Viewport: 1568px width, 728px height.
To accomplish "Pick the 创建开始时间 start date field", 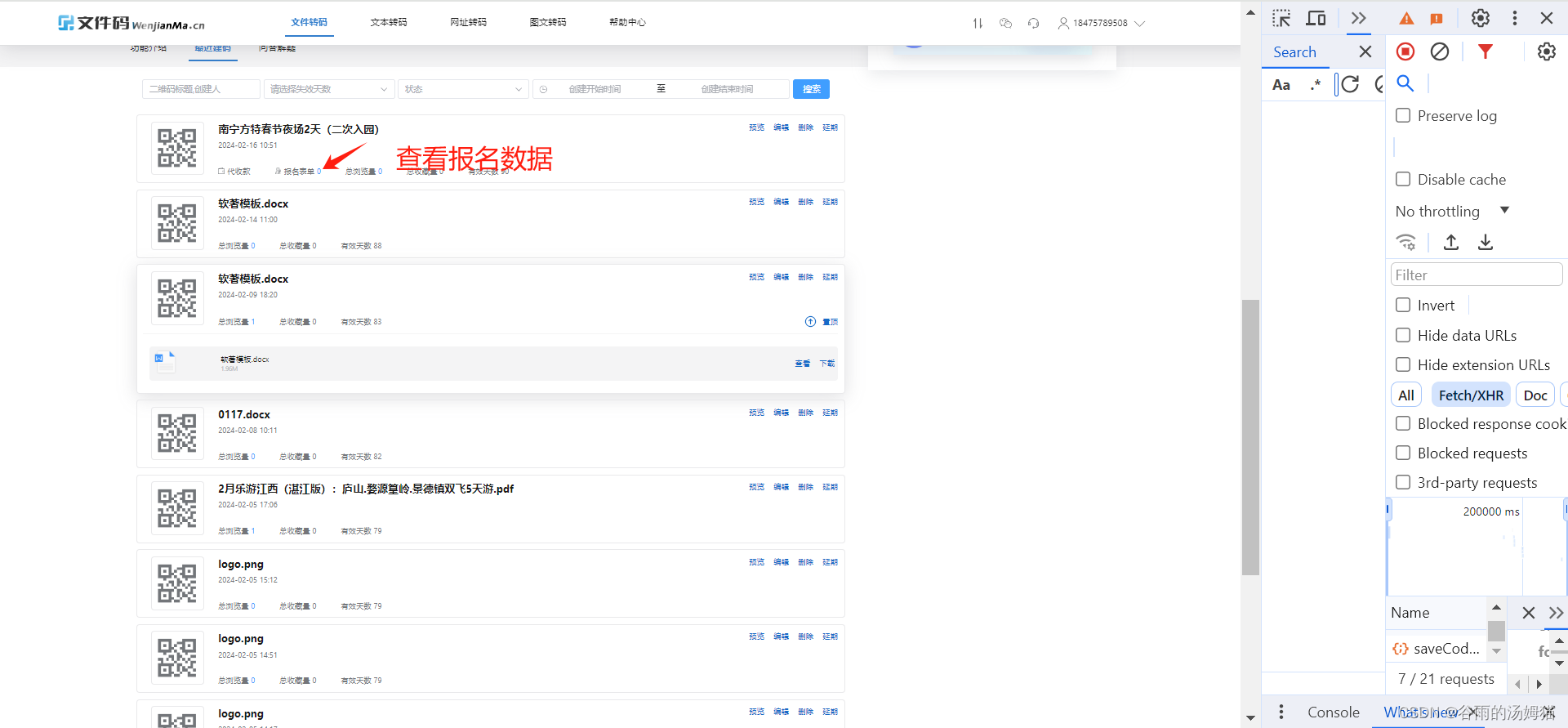I will point(595,89).
